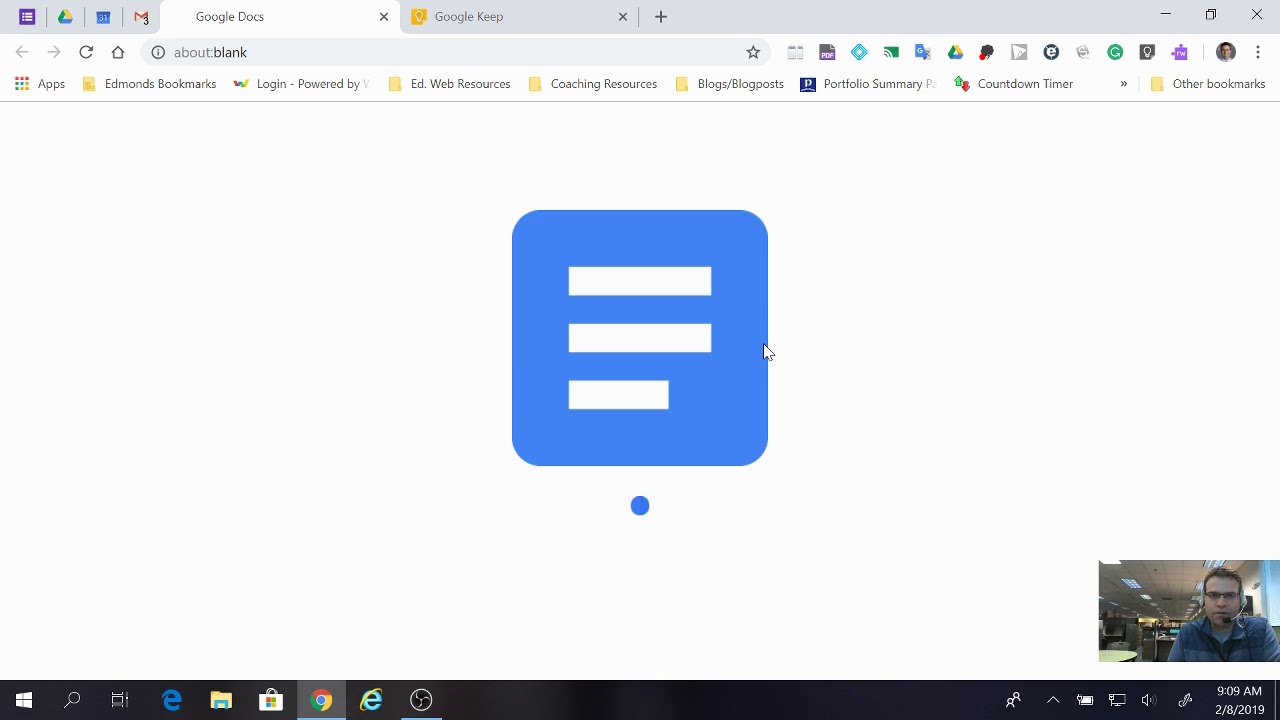Open the pinned Google Calendar tab
Viewport: 1280px width, 720px height.
click(103, 17)
